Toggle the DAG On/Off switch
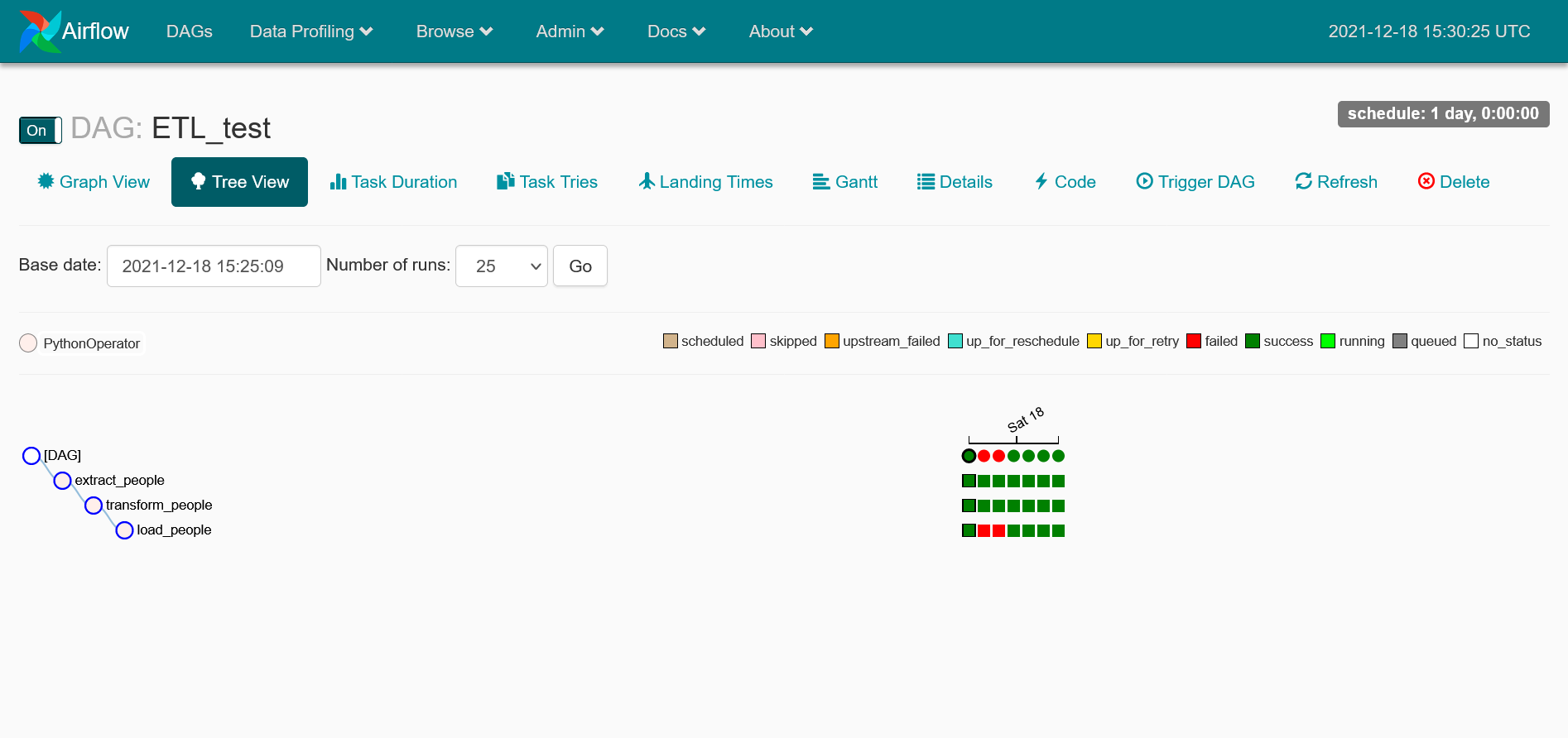Image resolution: width=1568 pixels, height=738 pixels. (x=41, y=131)
